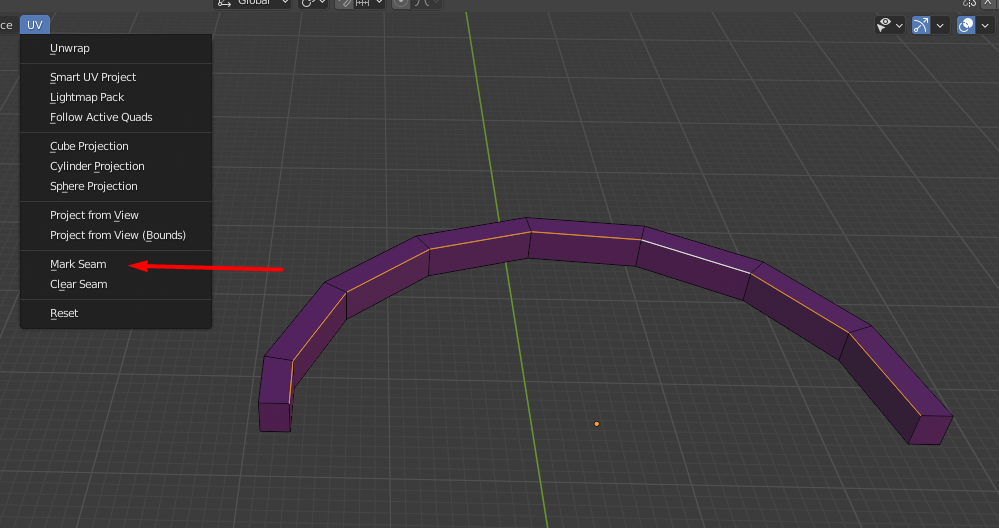Image resolution: width=999 pixels, height=528 pixels.
Task: Choose Mark Seam from UV menu
Action: [x=78, y=265]
